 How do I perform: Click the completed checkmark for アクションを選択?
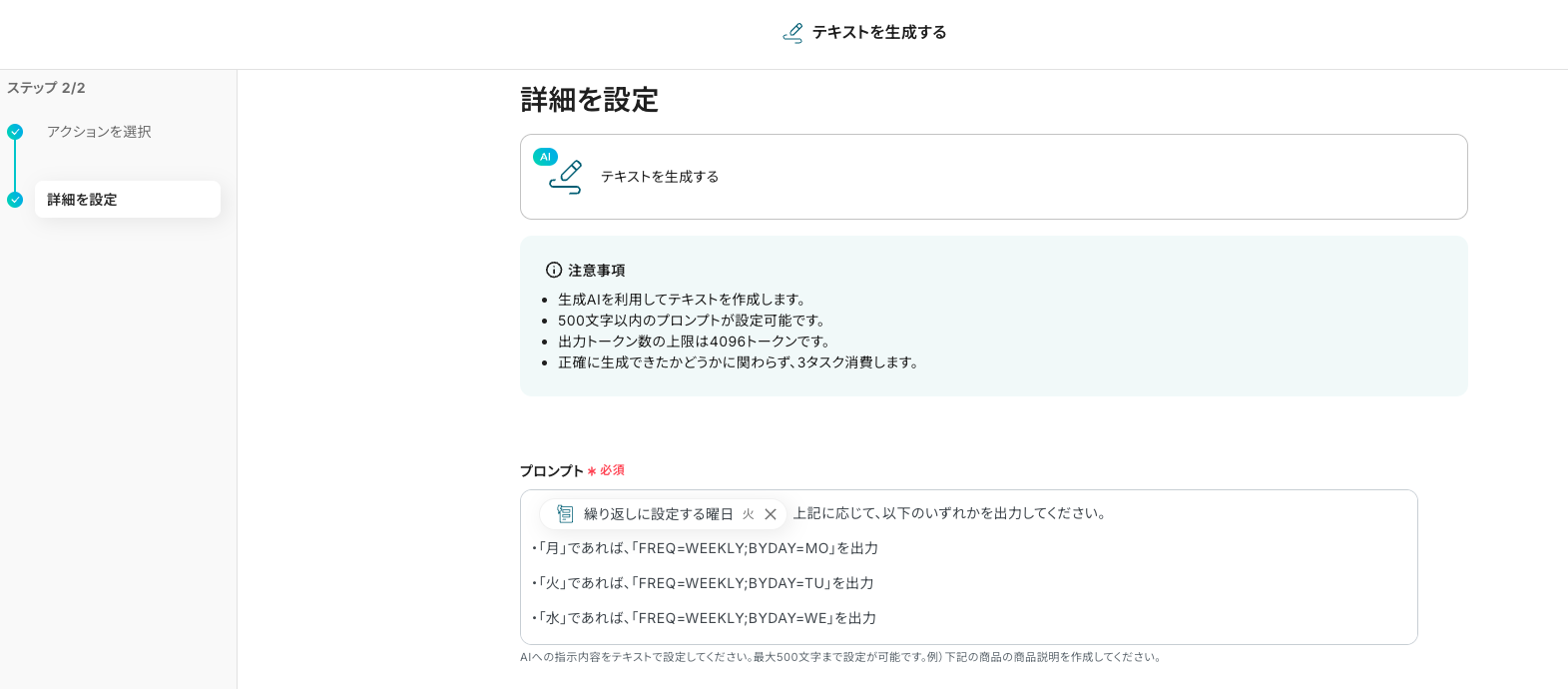coord(15,132)
